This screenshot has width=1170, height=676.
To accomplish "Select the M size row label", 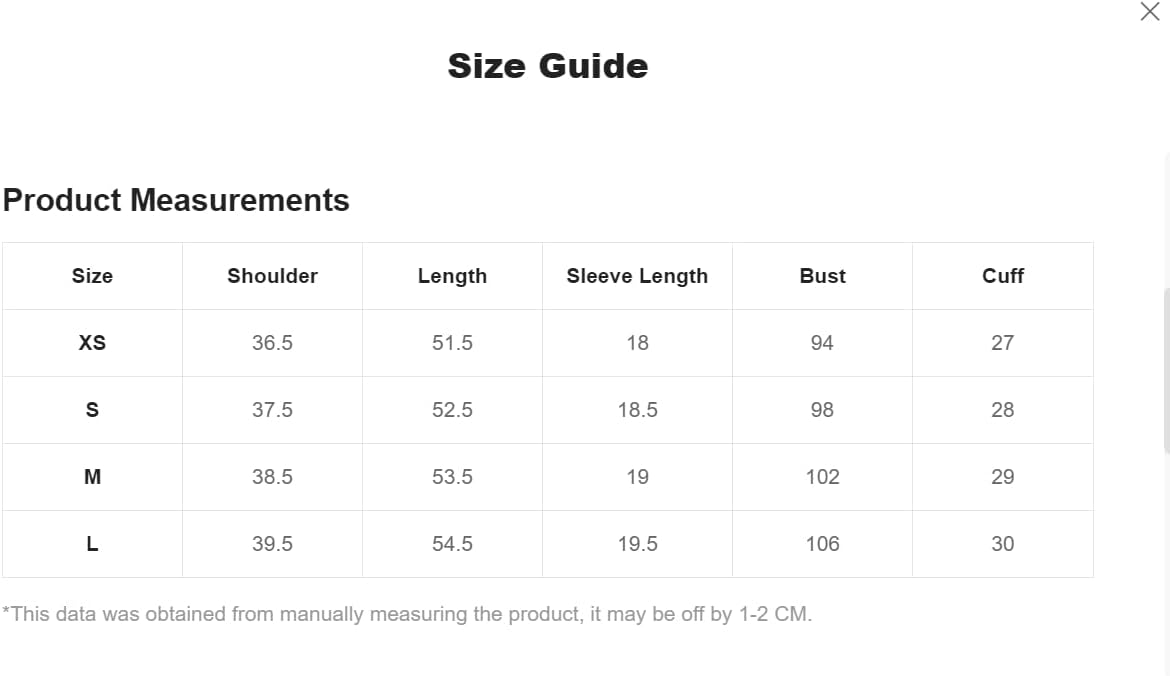I will (93, 477).
